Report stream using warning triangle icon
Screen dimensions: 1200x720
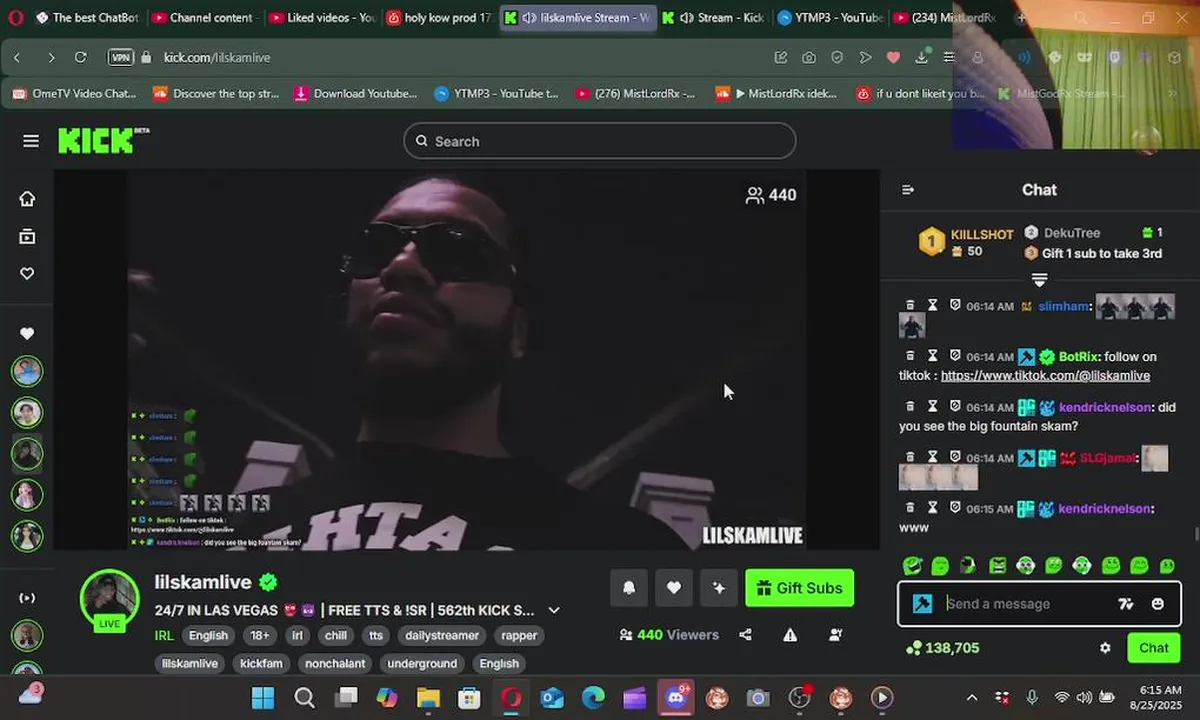[790, 635]
